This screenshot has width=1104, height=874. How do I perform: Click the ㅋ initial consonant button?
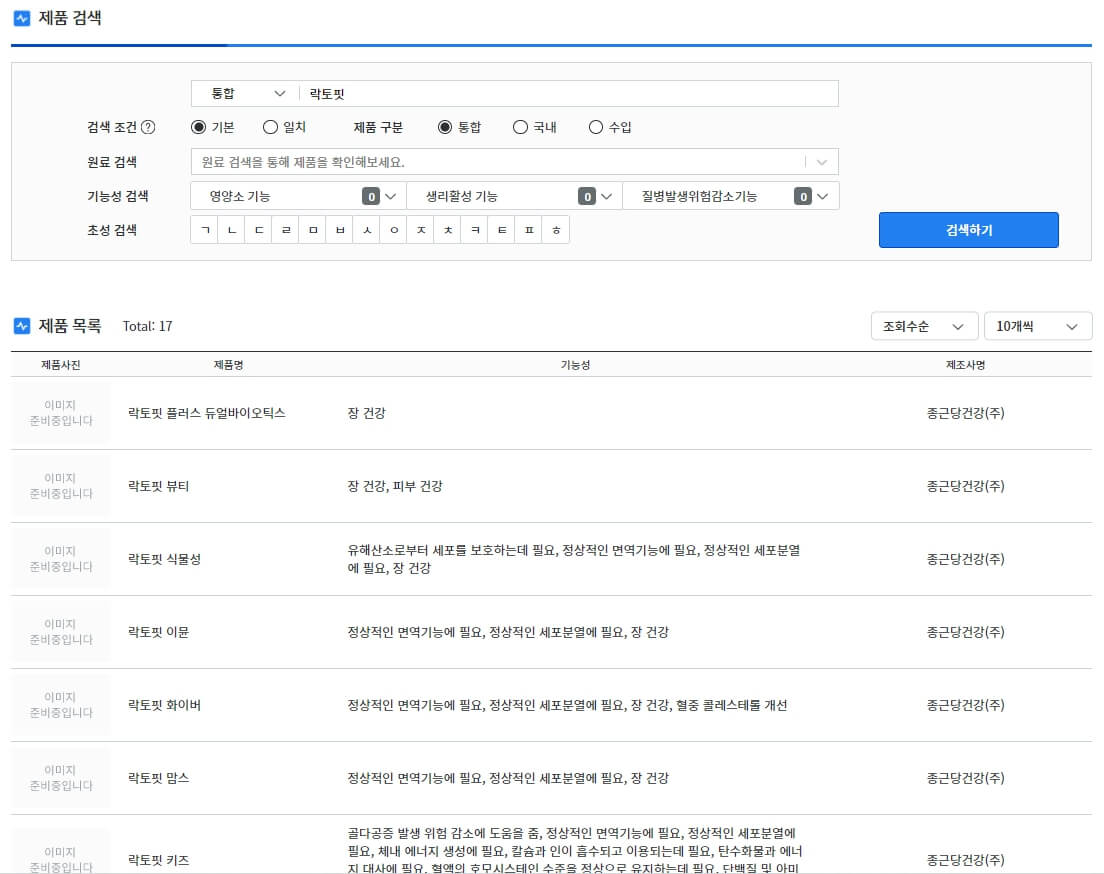475,230
